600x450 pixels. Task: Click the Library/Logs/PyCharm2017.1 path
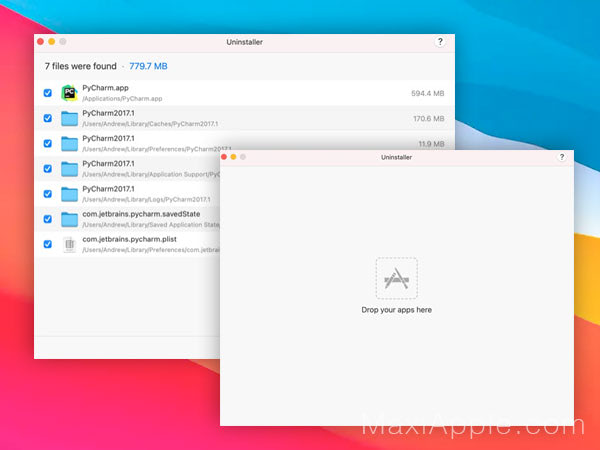146,199
